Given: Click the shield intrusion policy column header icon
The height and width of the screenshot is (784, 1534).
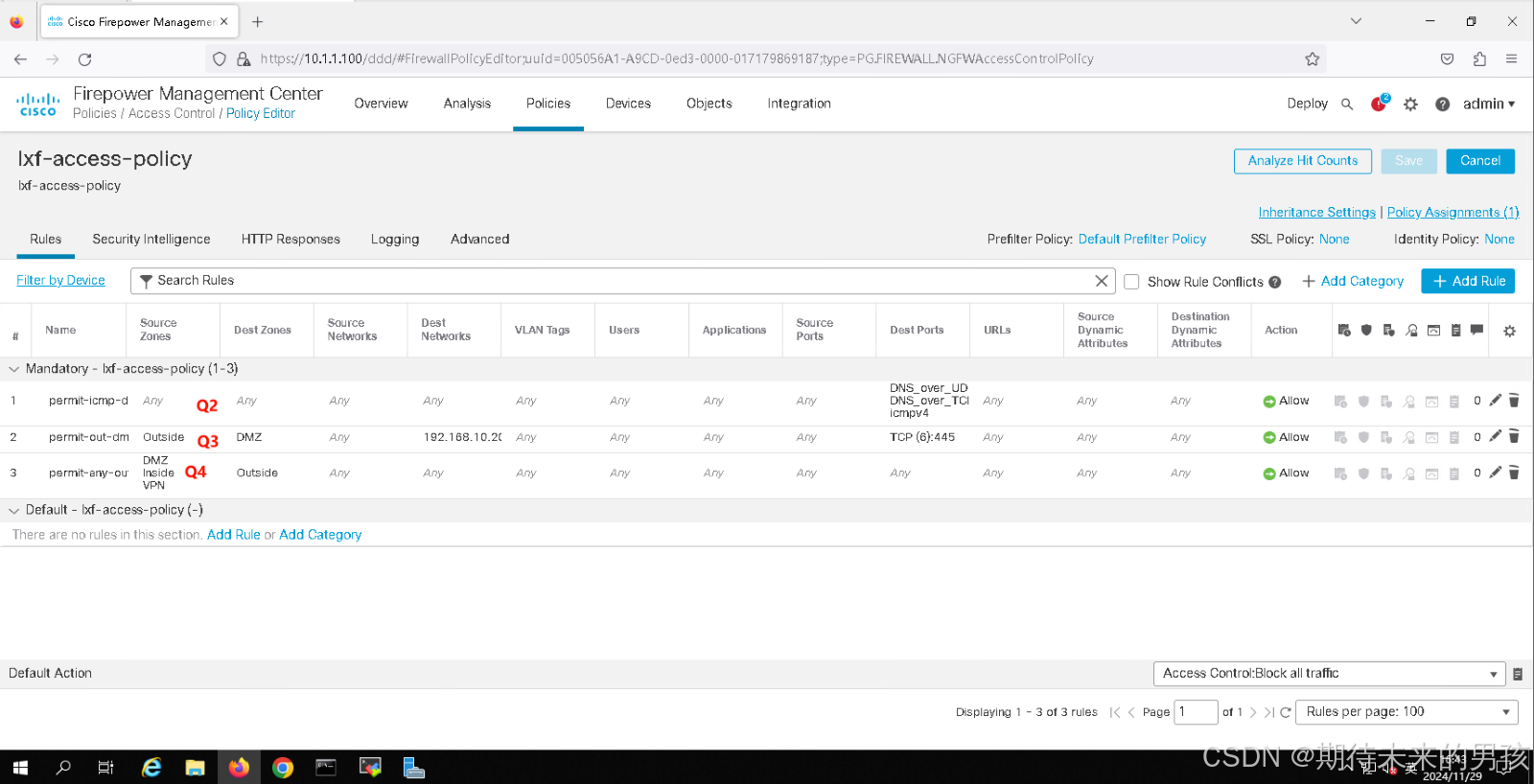Looking at the screenshot, I should (x=1366, y=331).
